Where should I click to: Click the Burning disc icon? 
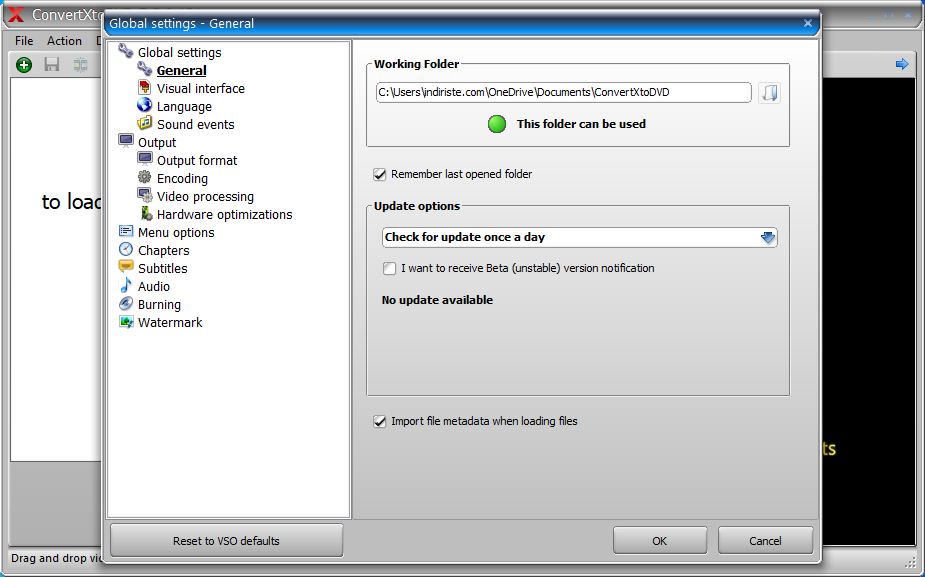click(x=126, y=304)
